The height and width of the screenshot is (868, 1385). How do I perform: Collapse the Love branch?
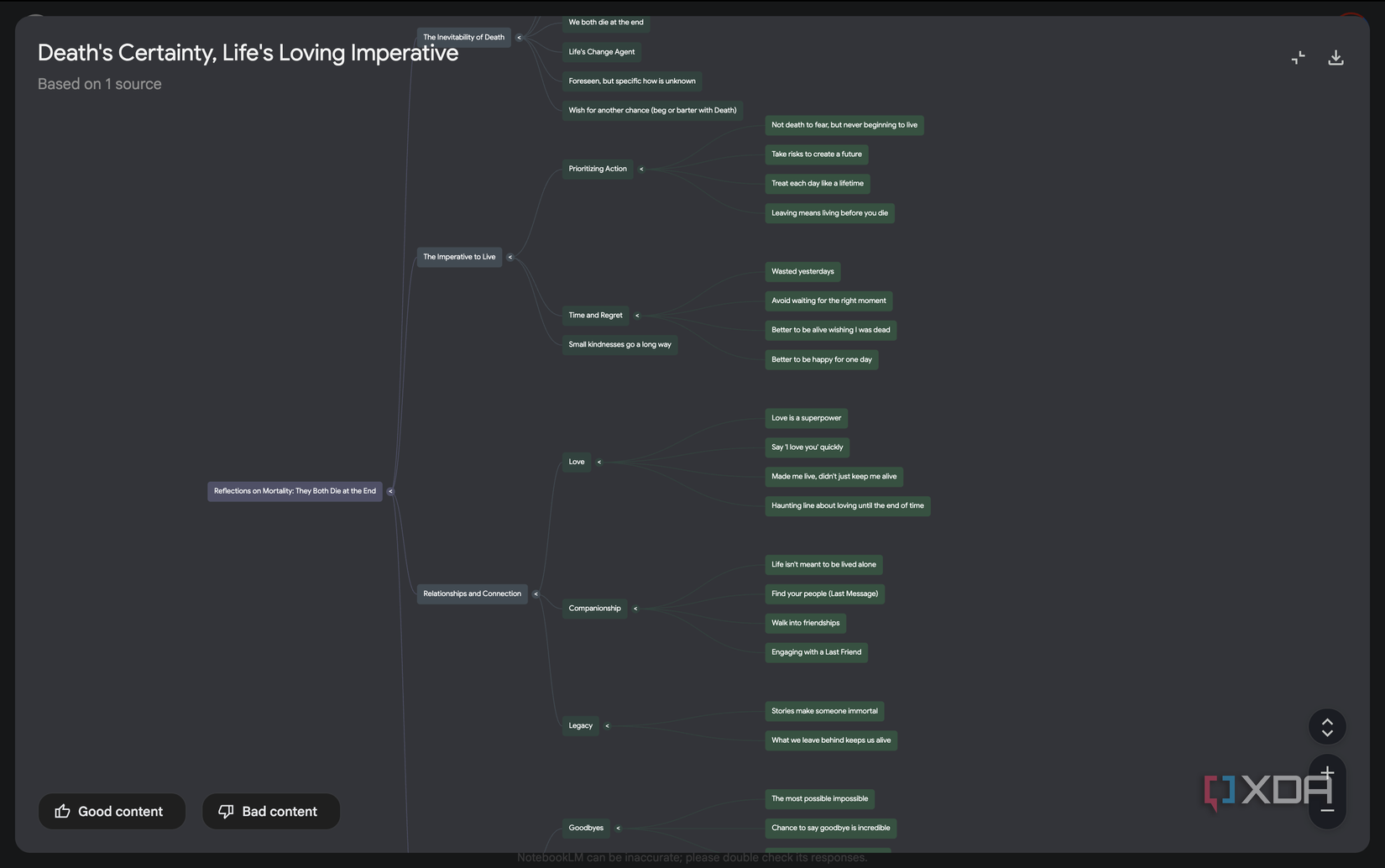click(x=598, y=462)
